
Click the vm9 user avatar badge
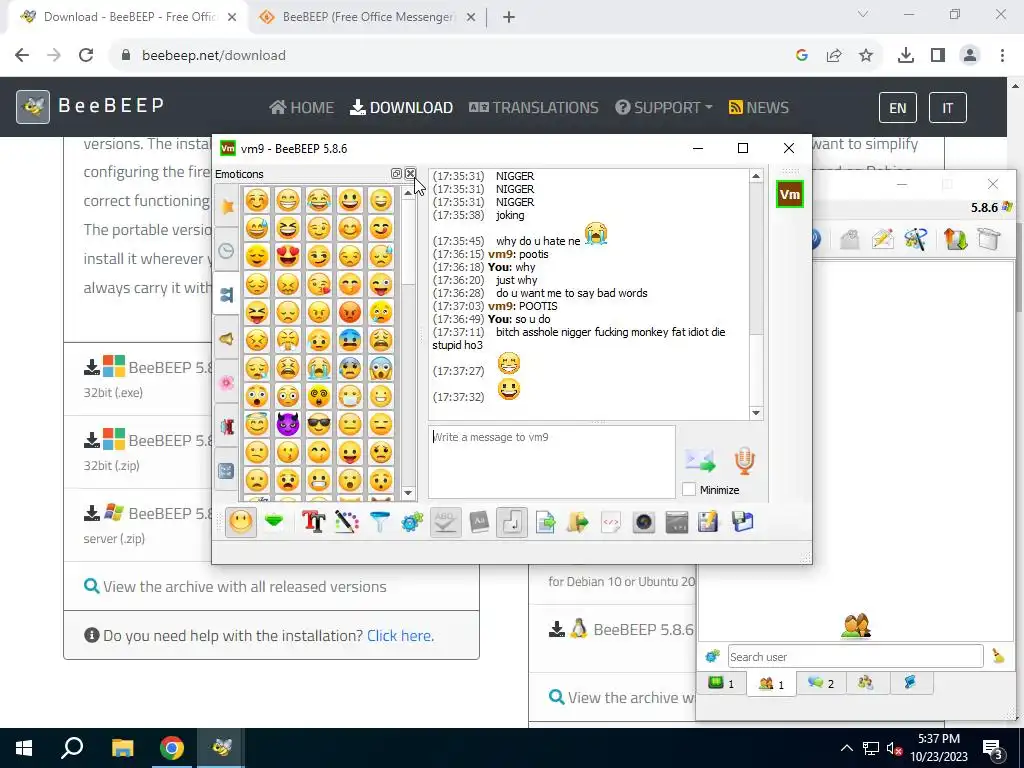coord(790,195)
